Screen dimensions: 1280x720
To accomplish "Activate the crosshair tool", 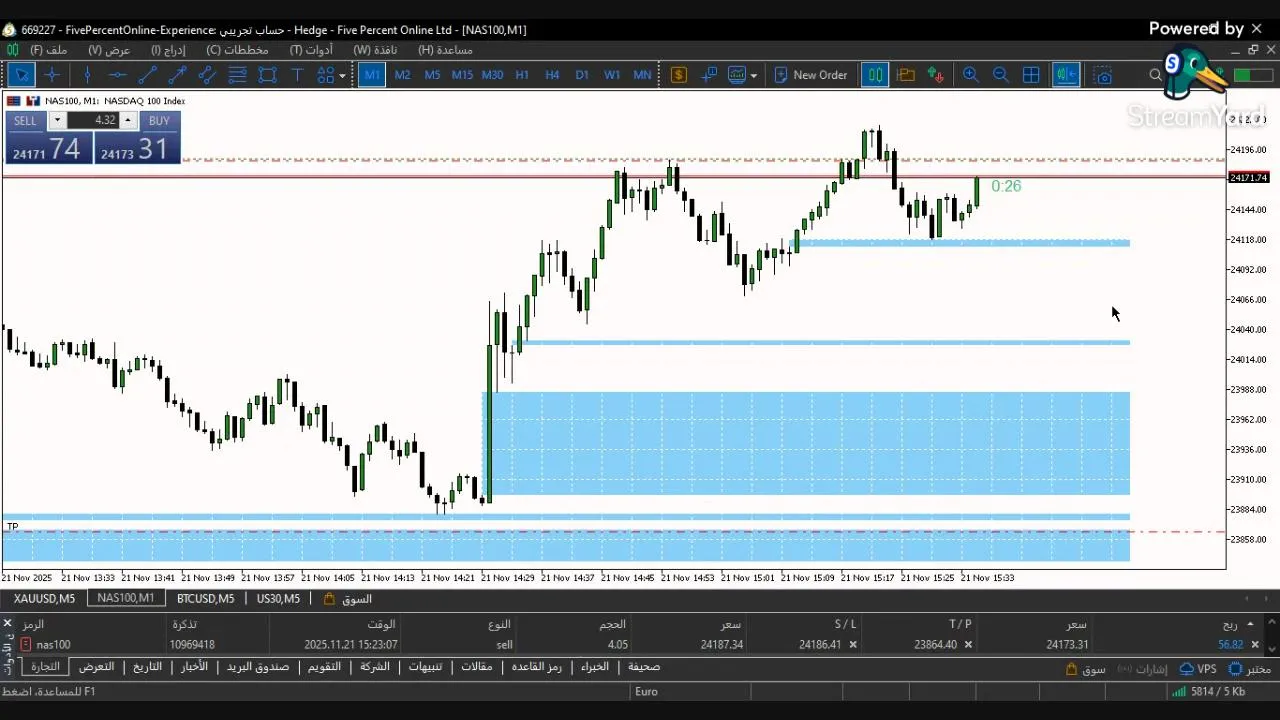I will [52, 75].
